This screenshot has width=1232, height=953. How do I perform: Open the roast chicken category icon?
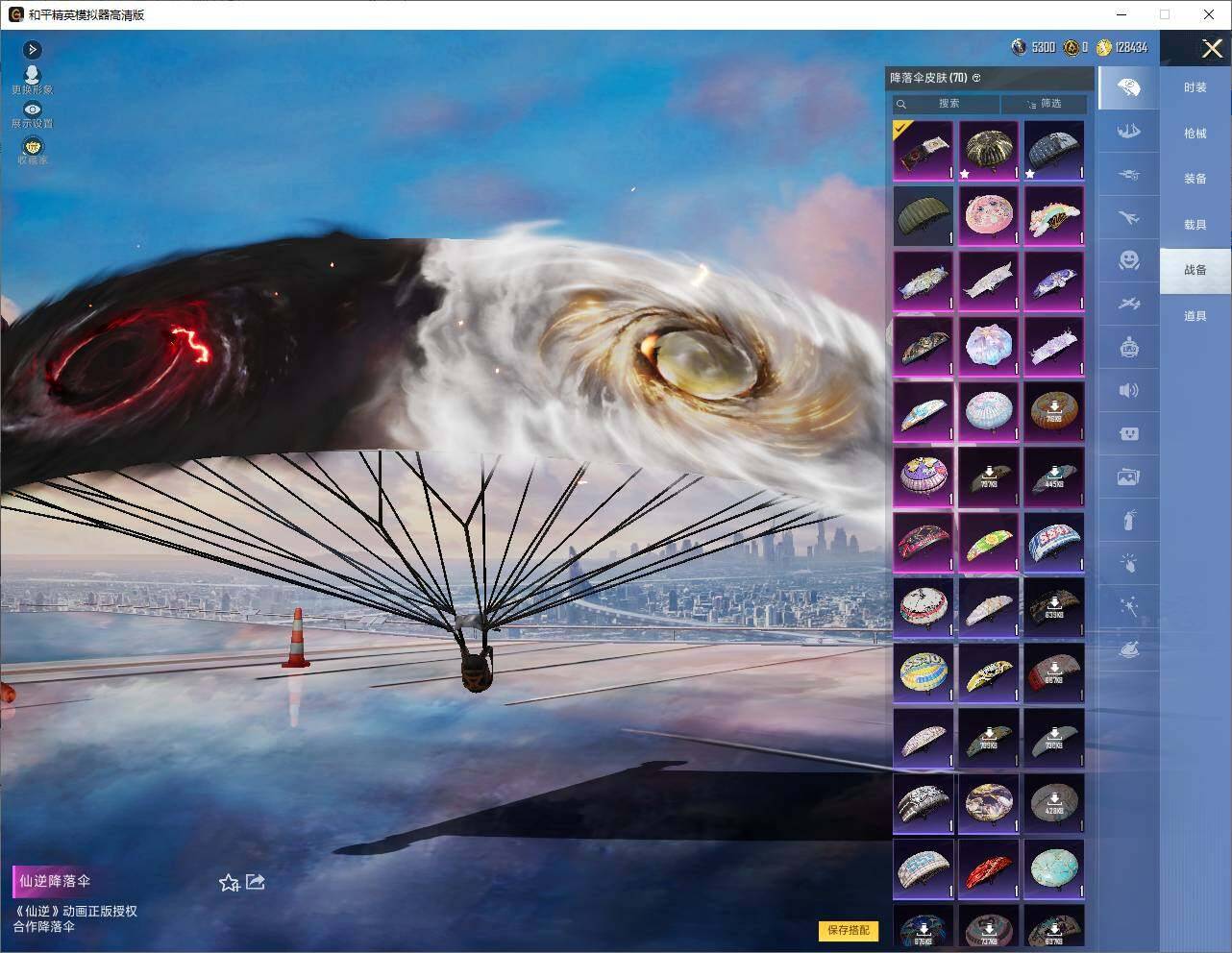[x=1129, y=650]
